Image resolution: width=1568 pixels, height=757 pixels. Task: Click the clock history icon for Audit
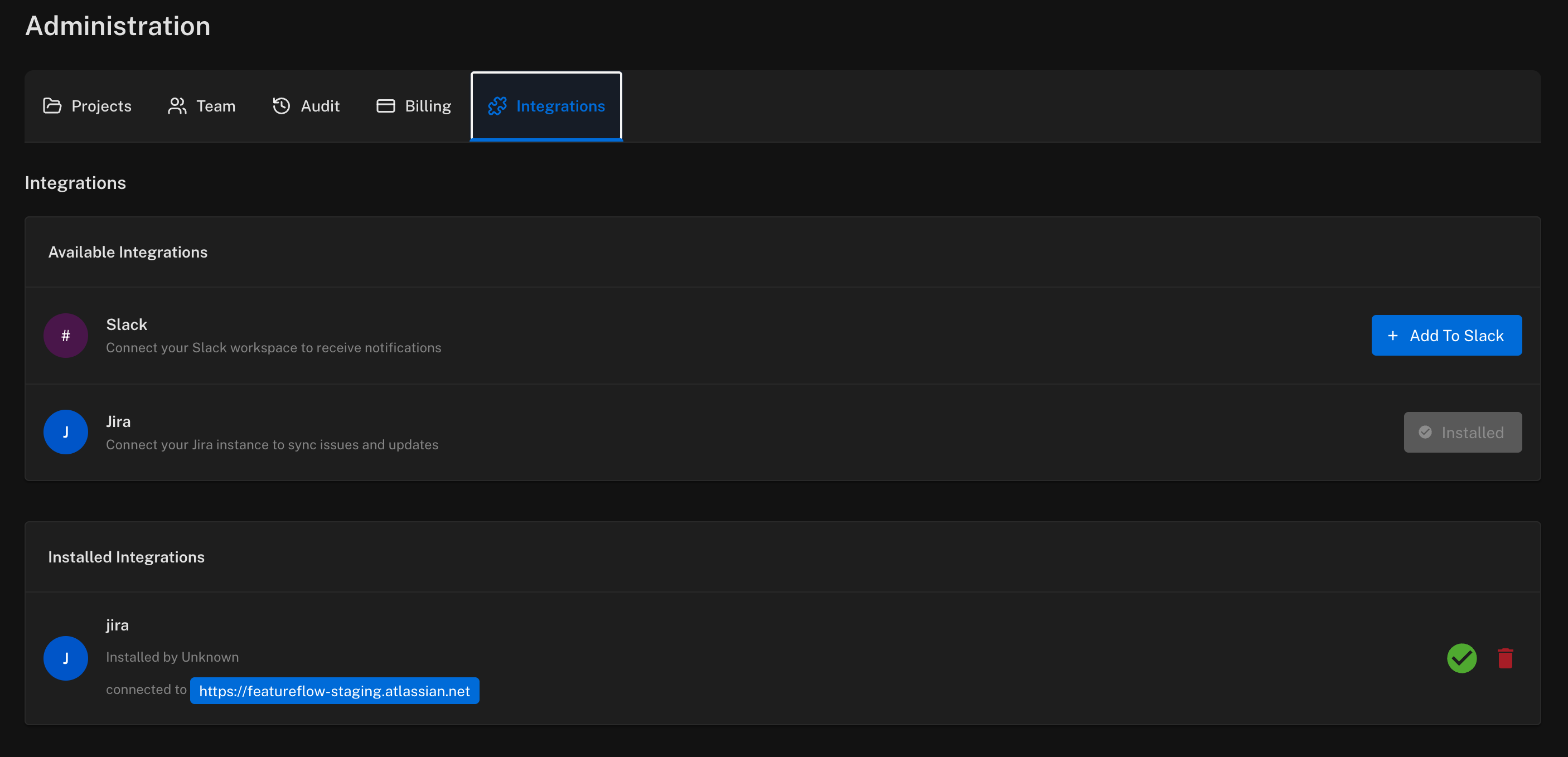click(x=281, y=106)
